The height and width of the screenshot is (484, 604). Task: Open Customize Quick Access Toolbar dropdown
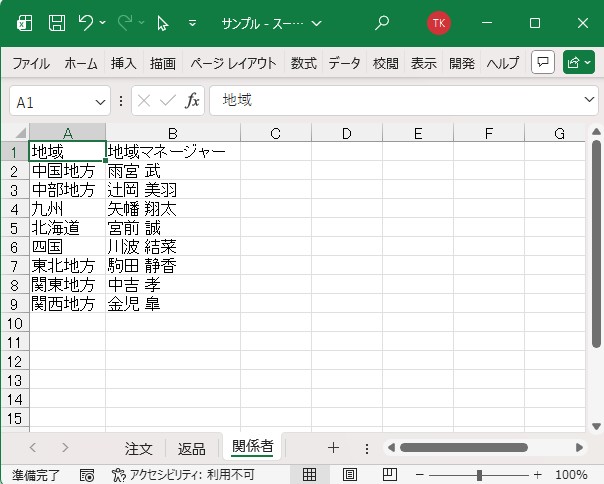point(192,22)
